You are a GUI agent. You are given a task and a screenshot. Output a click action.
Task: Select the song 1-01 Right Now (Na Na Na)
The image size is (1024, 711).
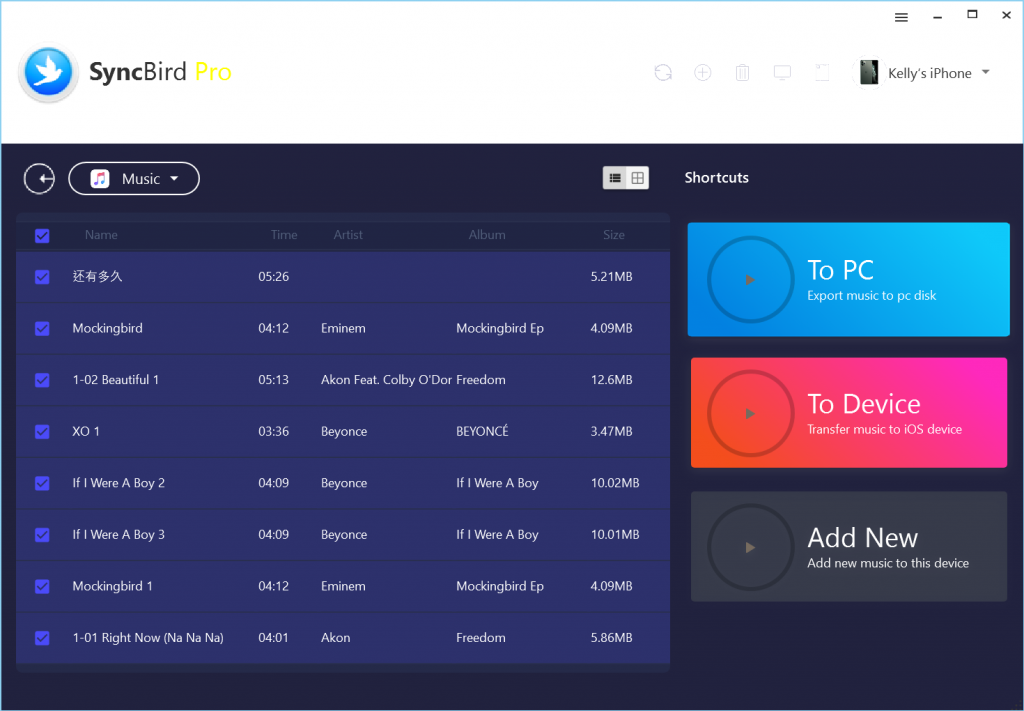point(148,638)
